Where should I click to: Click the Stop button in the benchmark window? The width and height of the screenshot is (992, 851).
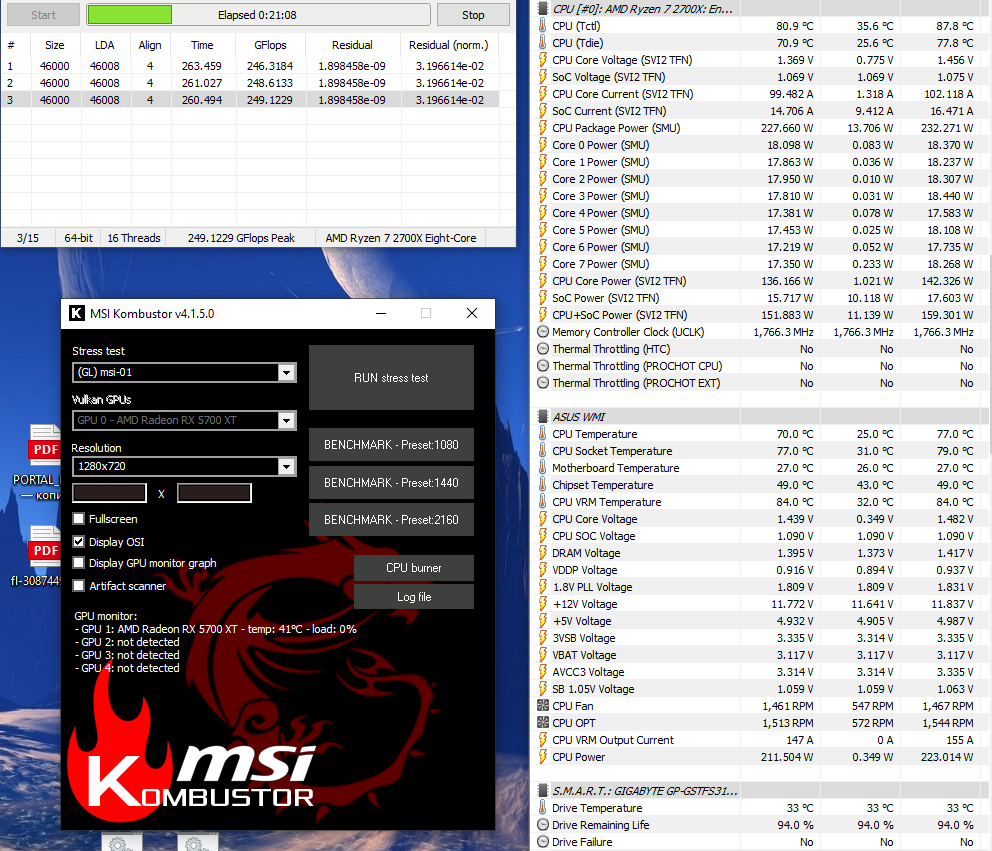coord(473,15)
